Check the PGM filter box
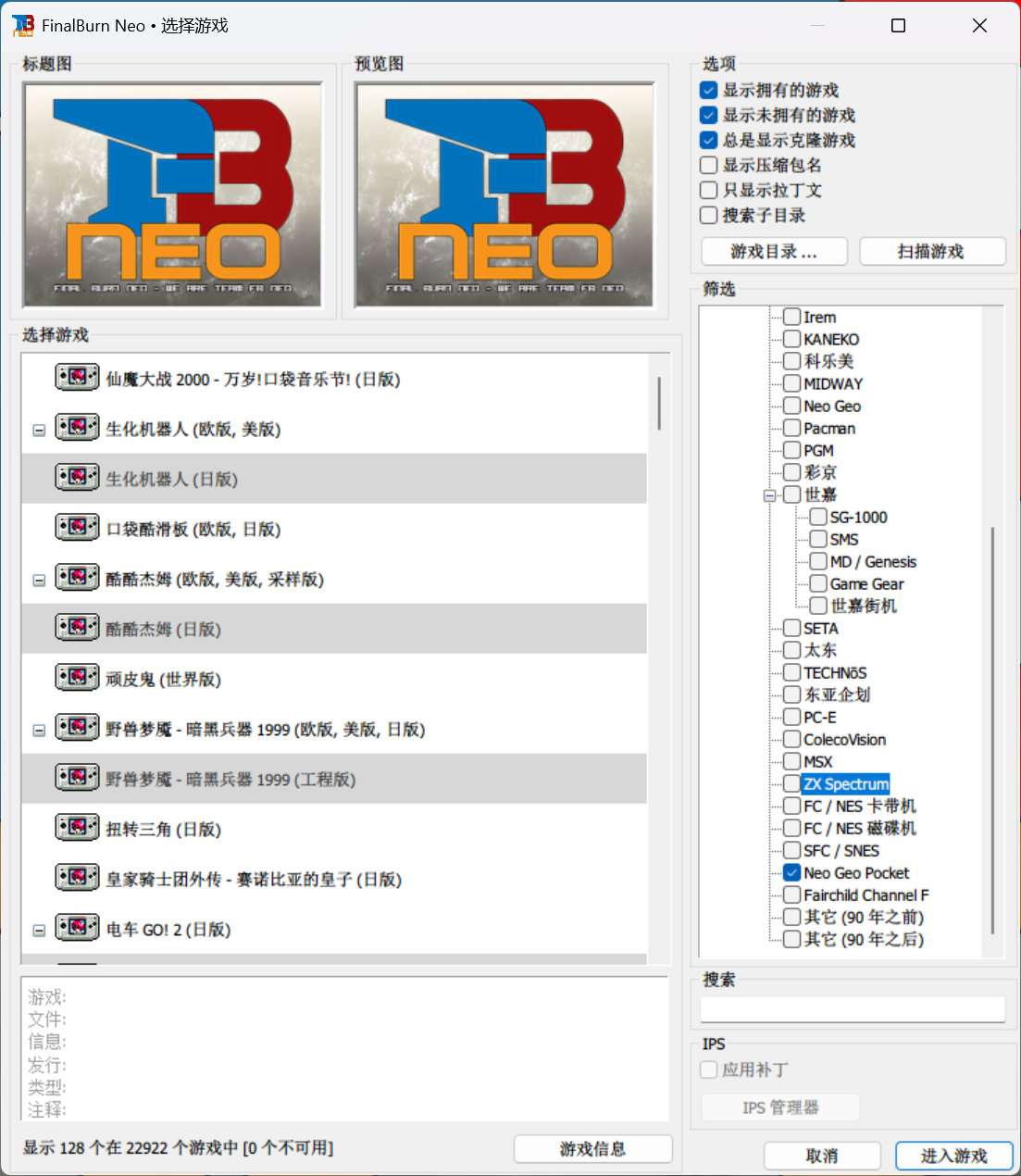 [792, 450]
